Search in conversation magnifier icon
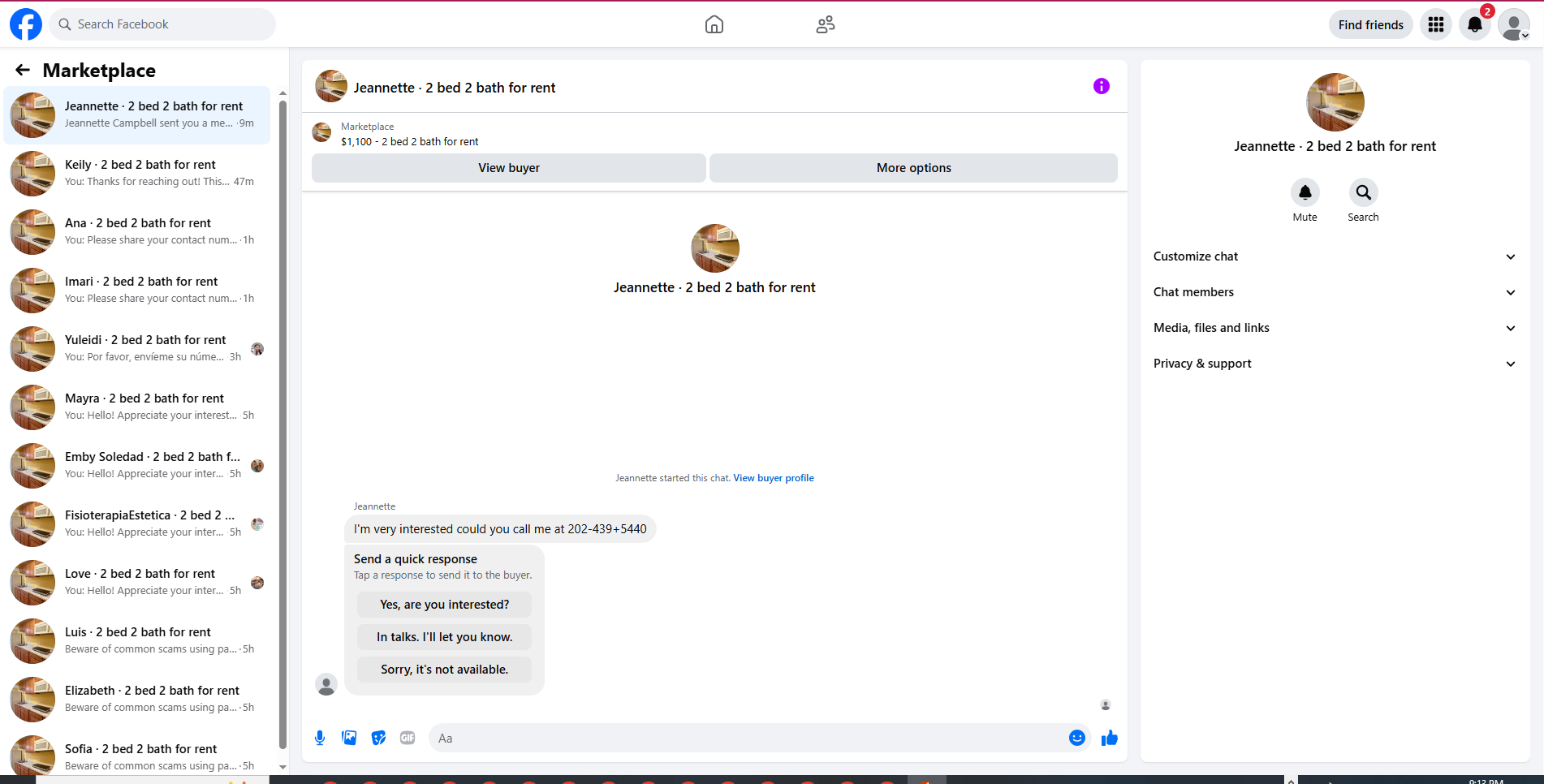 point(1364,192)
